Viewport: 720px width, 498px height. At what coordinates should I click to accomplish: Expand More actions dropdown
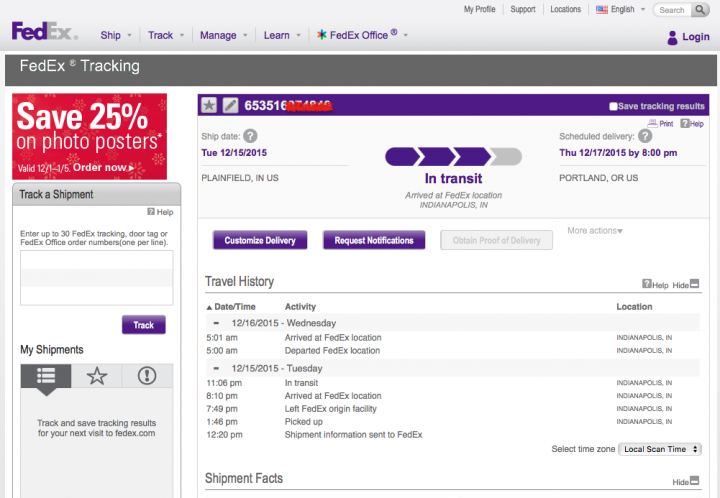(595, 231)
